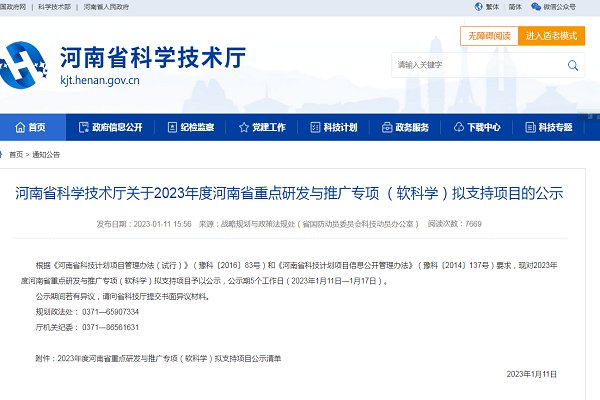
Task: Click the 繁体 traditional Chinese icon
Action: pos(477,6)
